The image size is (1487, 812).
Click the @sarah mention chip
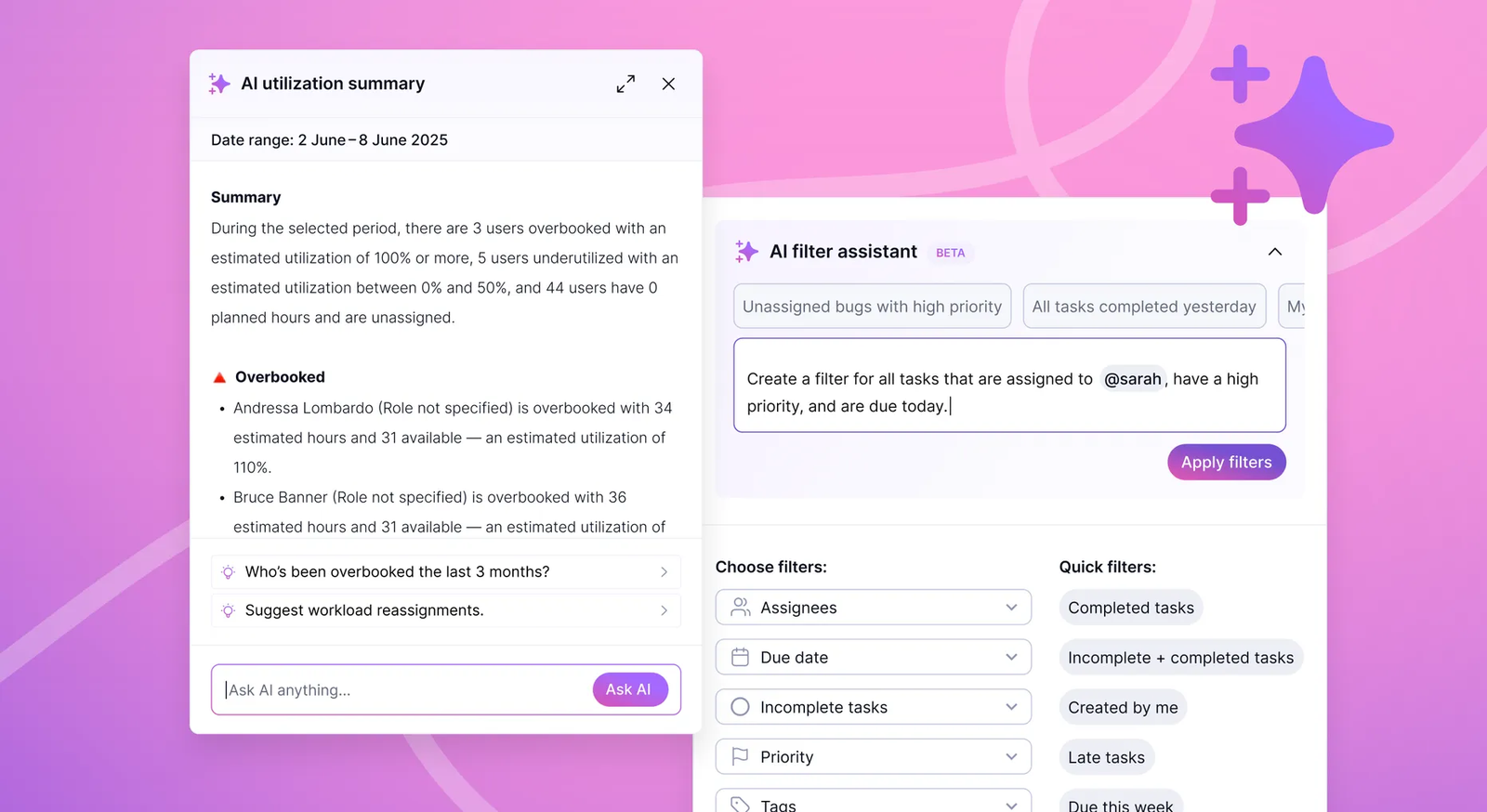(1133, 379)
